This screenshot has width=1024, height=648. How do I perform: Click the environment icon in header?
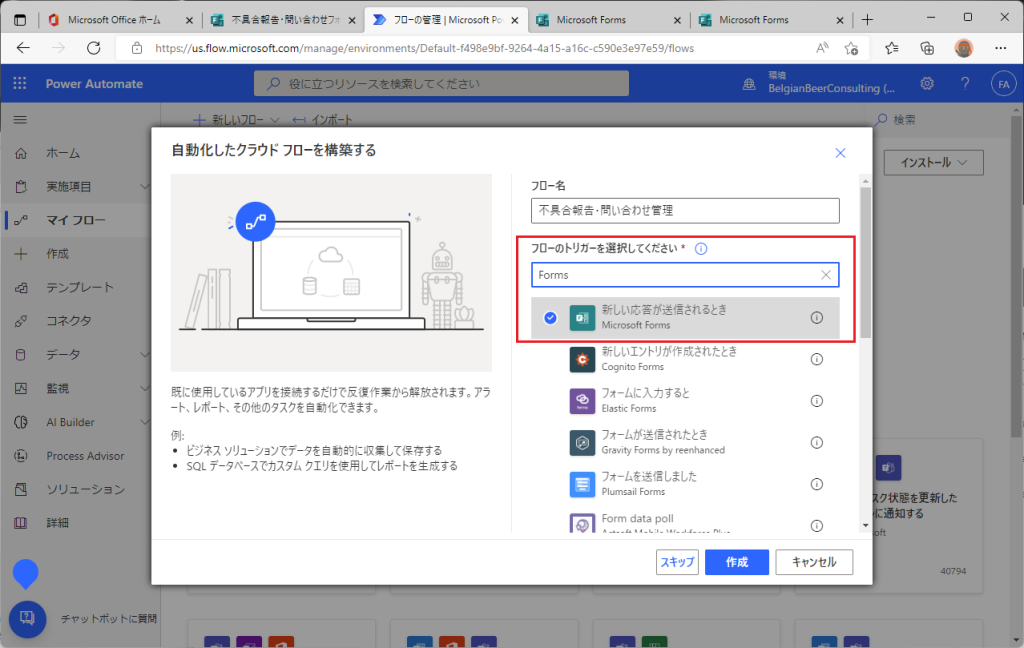click(749, 84)
